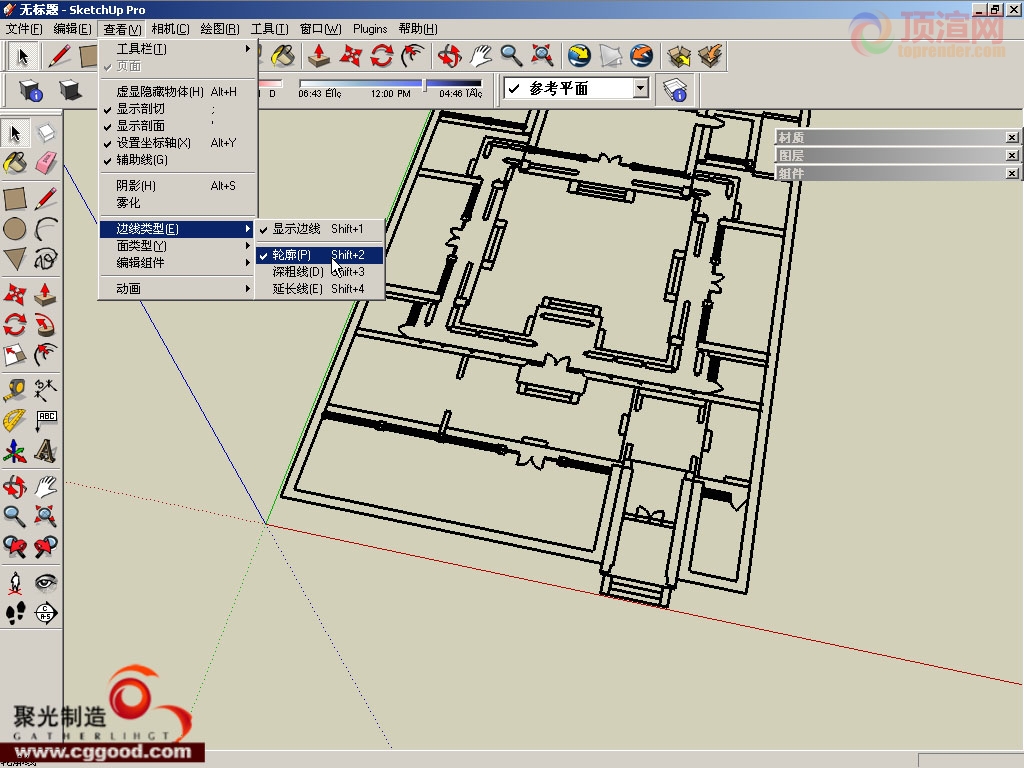Select the Arc tool in left toolbar
Screen dimensions: 1024x768
coord(45,229)
